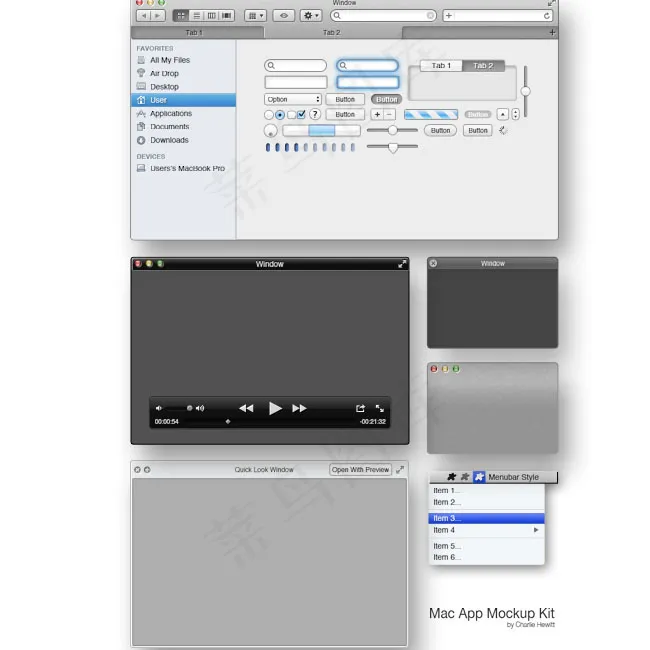Click the round help question mark button
The width and height of the screenshot is (650, 650).
pyautogui.click(x=314, y=115)
